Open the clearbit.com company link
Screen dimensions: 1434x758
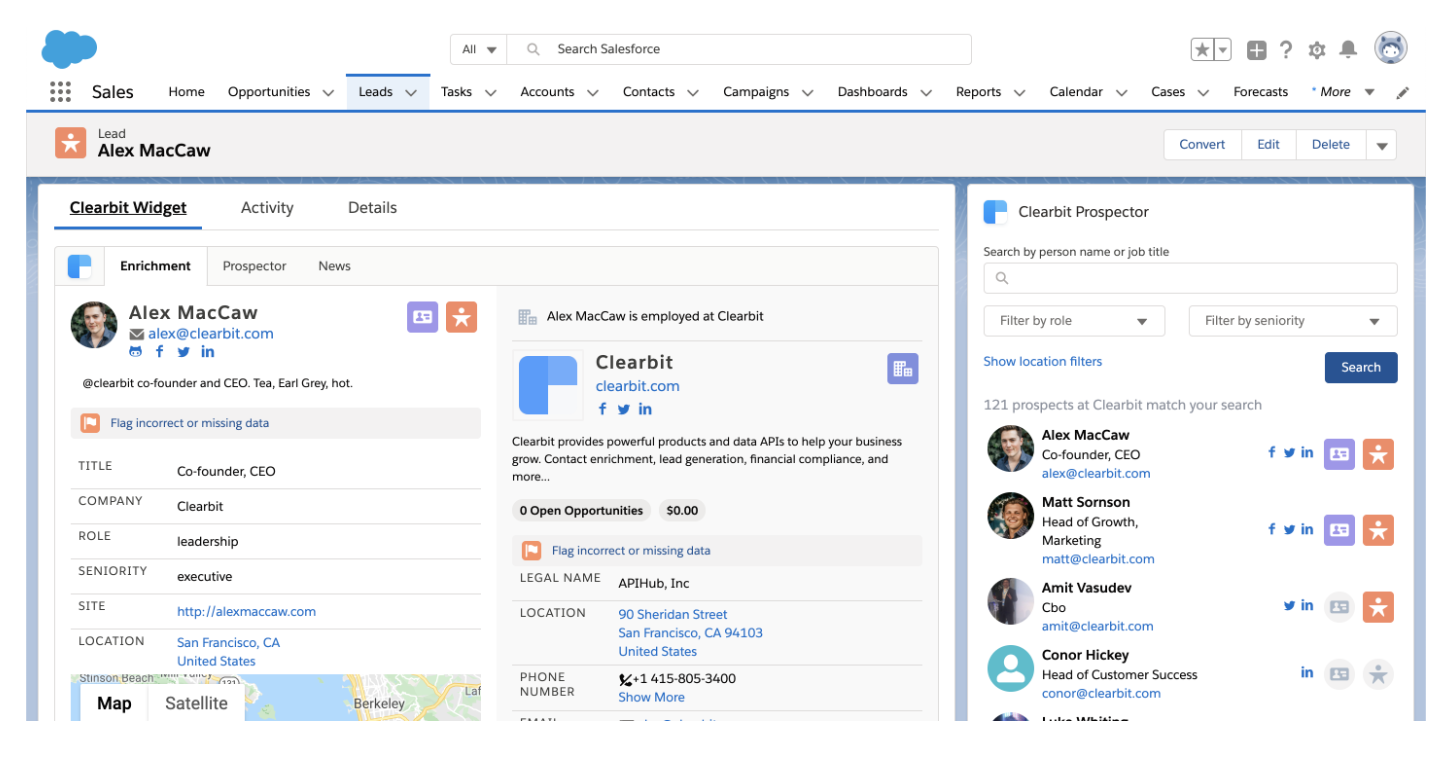(x=637, y=386)
